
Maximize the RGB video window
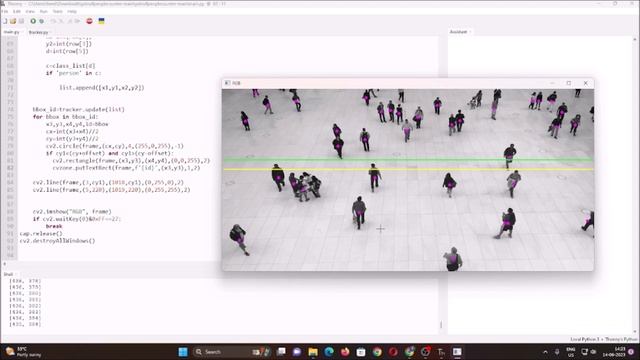(569, 83)
